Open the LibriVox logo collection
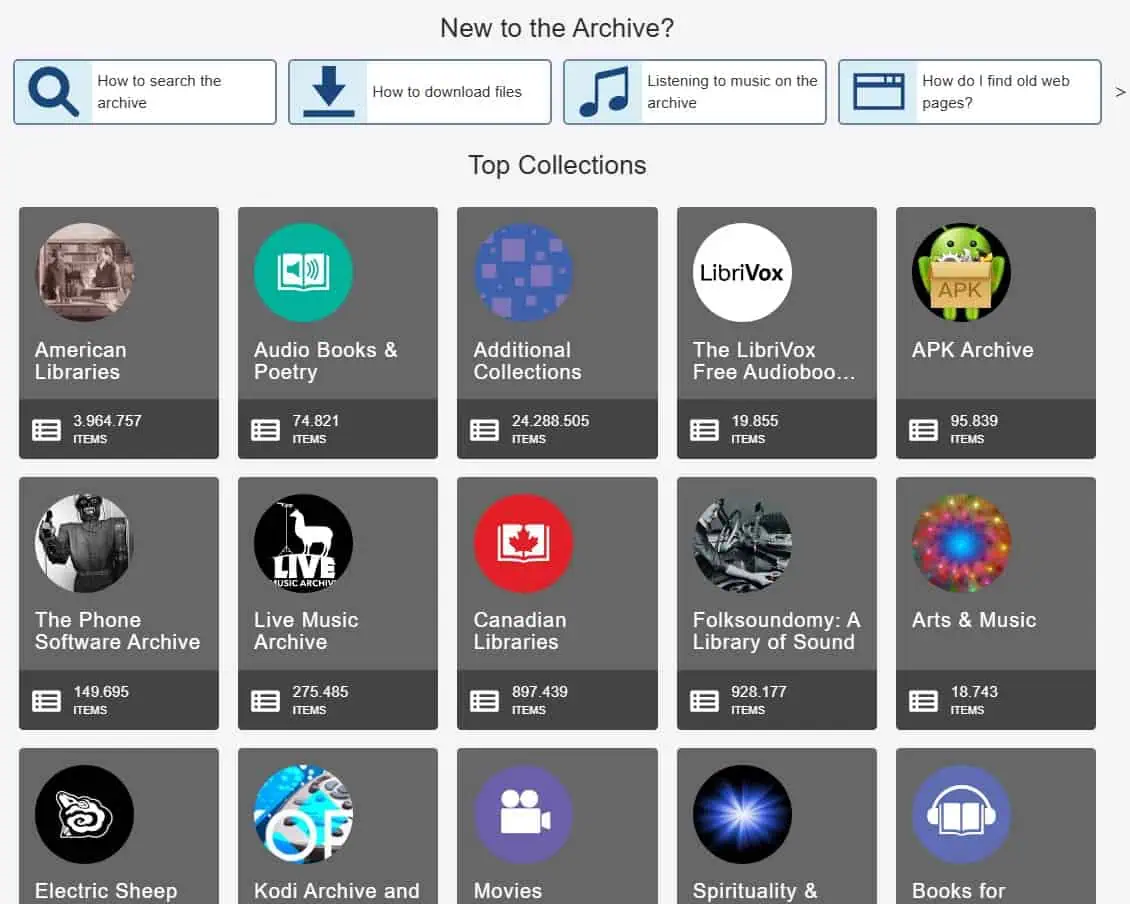Screen dimensions: 1130x904 (742, 272)
